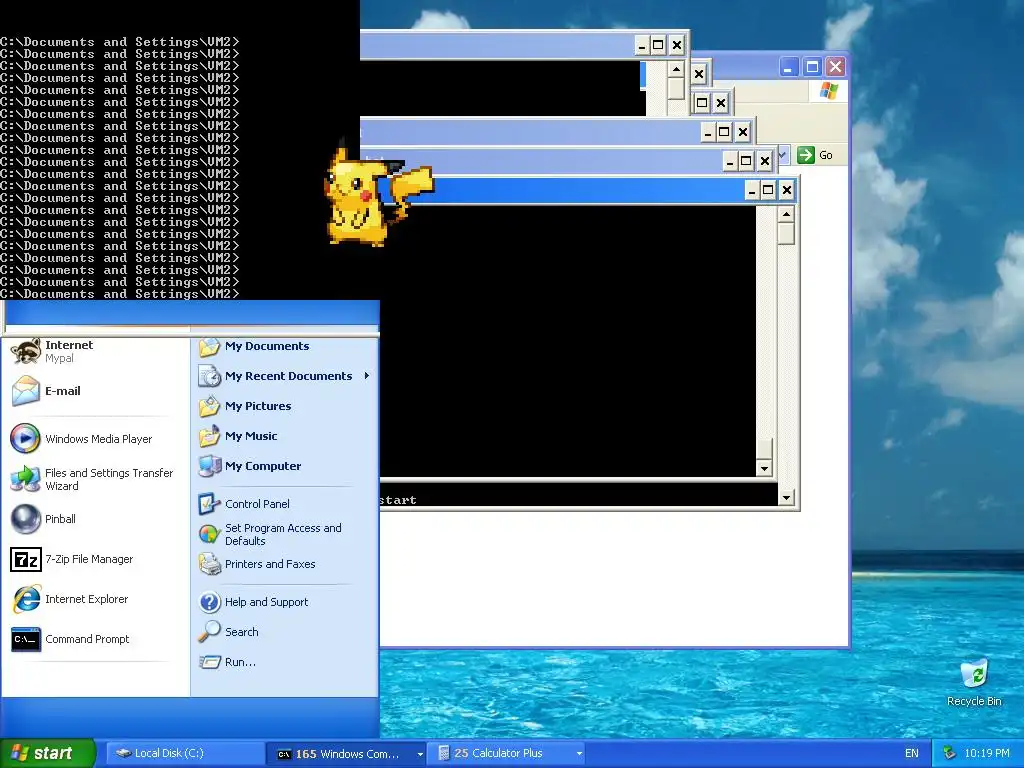
Task: Expand Windows Command group dropdown arrow
Action: [420, 754]
